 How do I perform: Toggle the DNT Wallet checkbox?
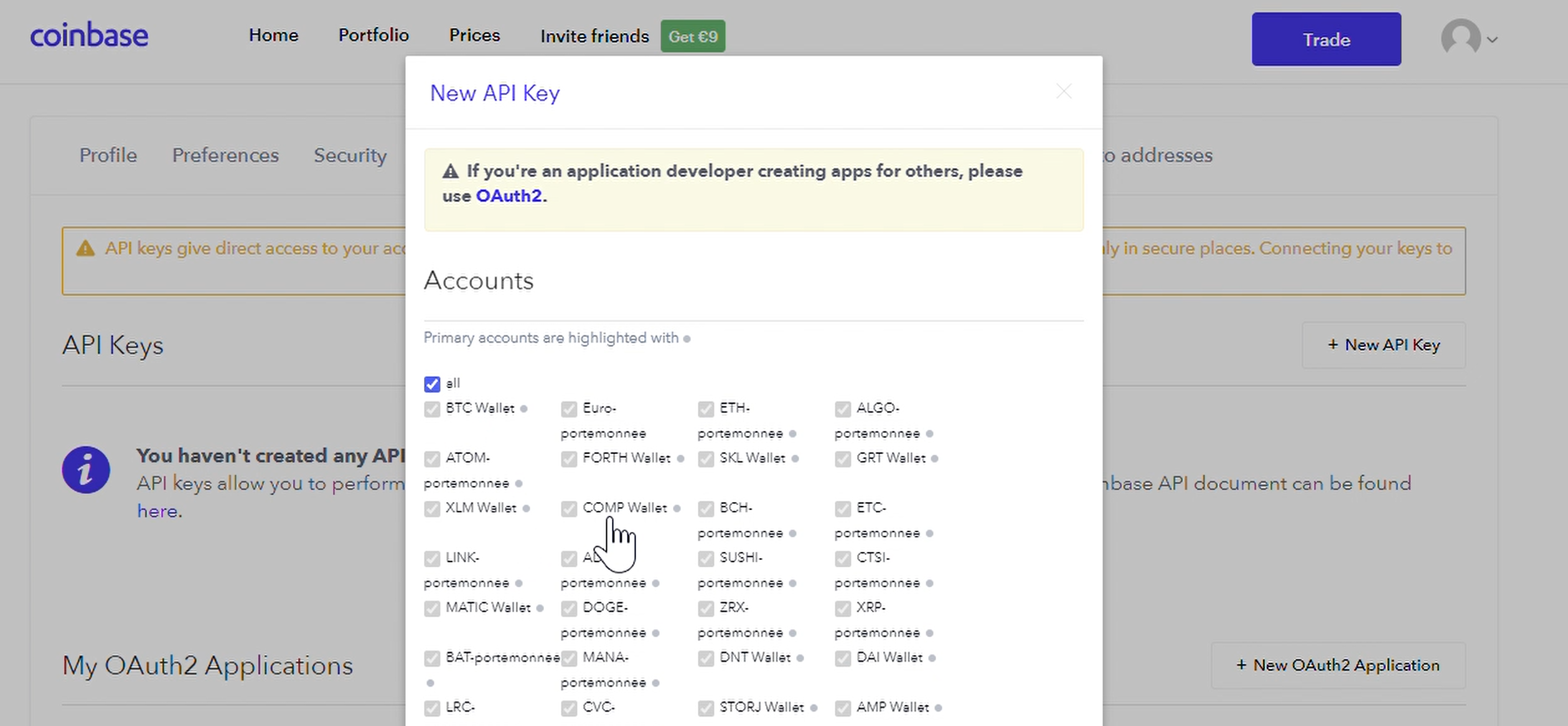706,658
